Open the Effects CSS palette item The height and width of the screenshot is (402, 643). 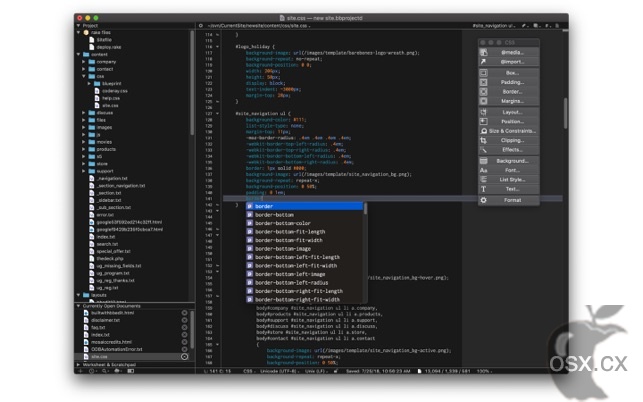(508, 150)
